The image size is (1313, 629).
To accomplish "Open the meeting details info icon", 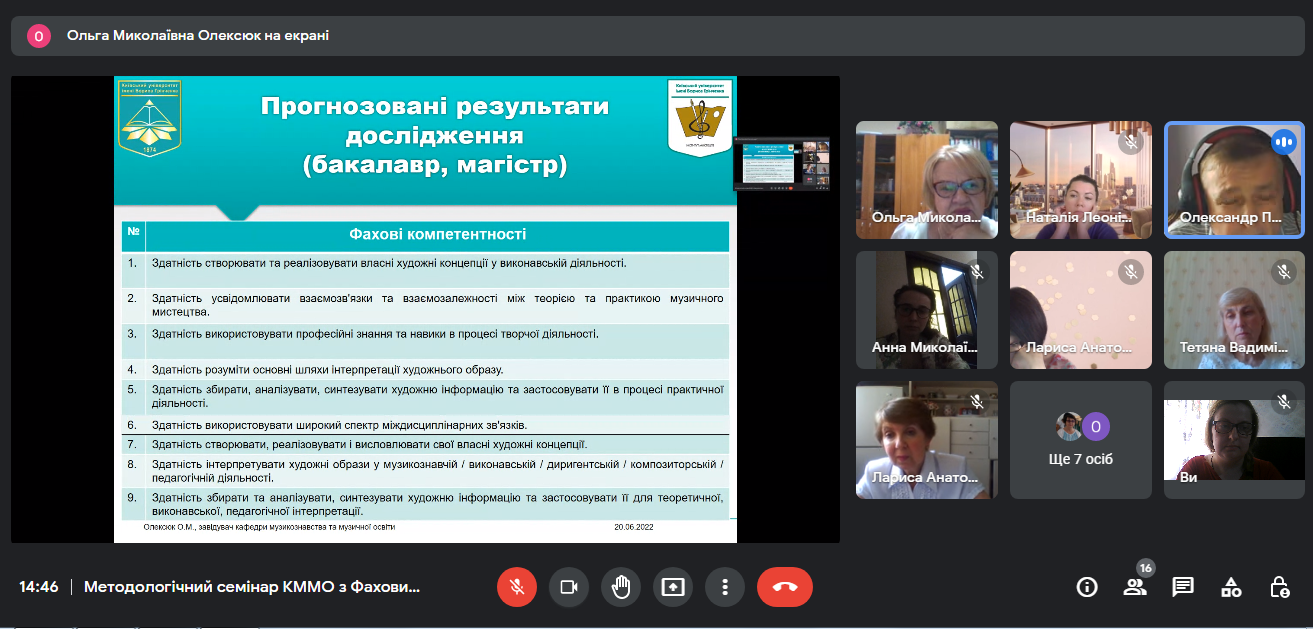I will (1087, 587).
